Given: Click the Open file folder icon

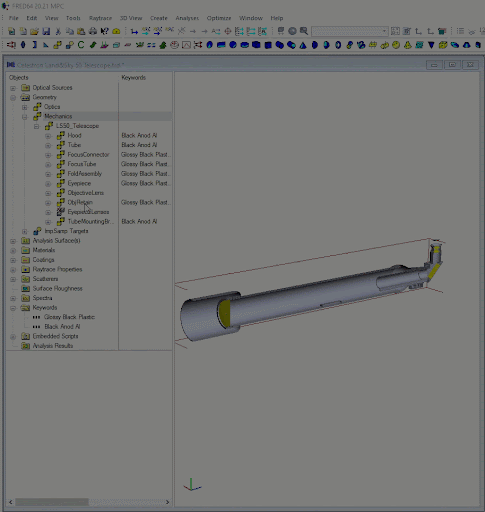Looking at the screenshot, I should (x=34, y=31).
